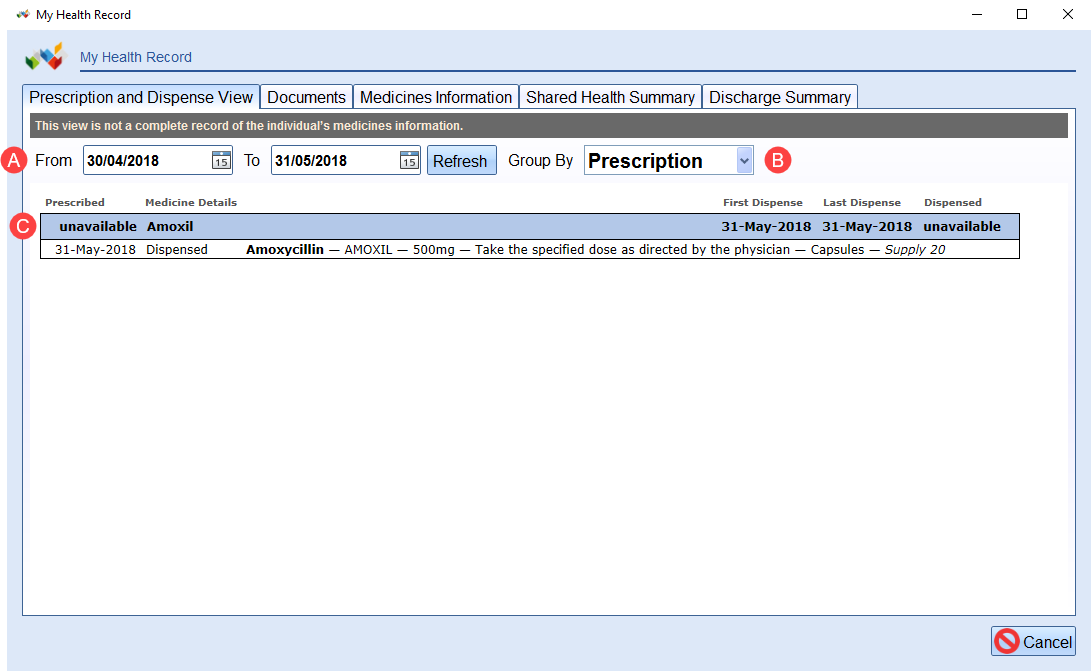Click the Refresh button

(x=461, y=159)
